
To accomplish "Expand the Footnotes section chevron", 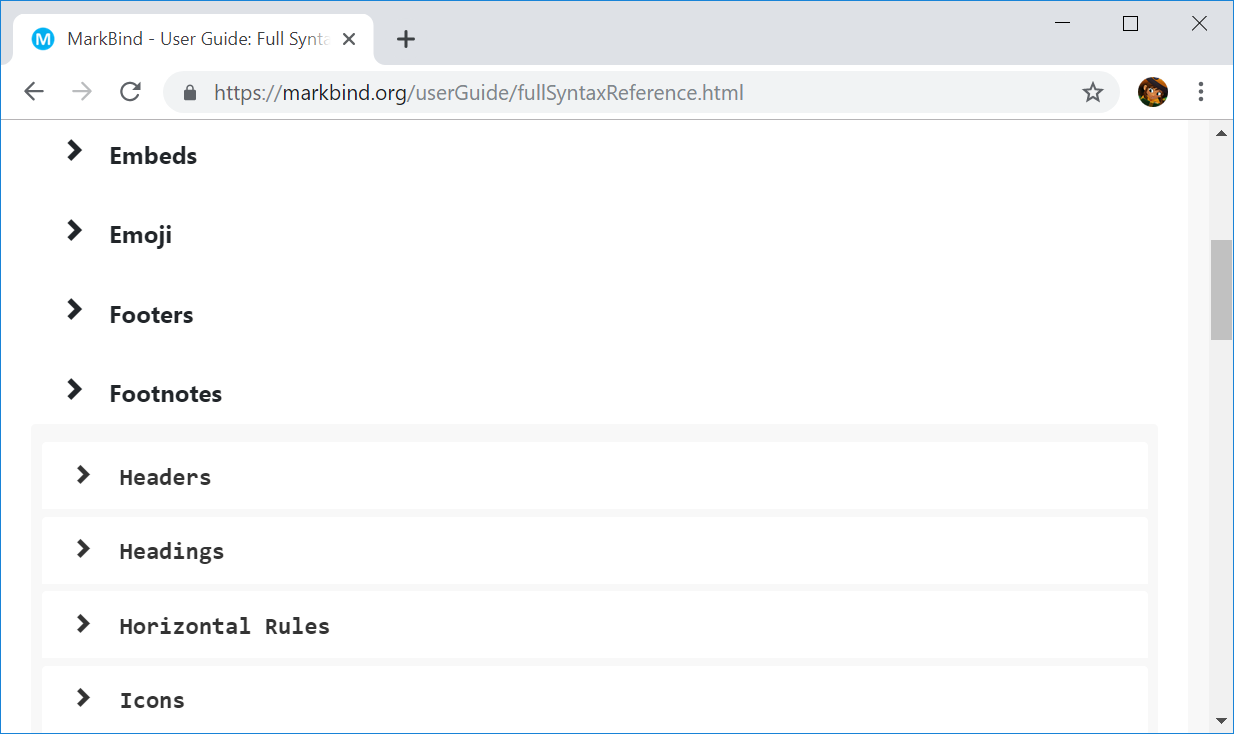I will pos(74,389).
